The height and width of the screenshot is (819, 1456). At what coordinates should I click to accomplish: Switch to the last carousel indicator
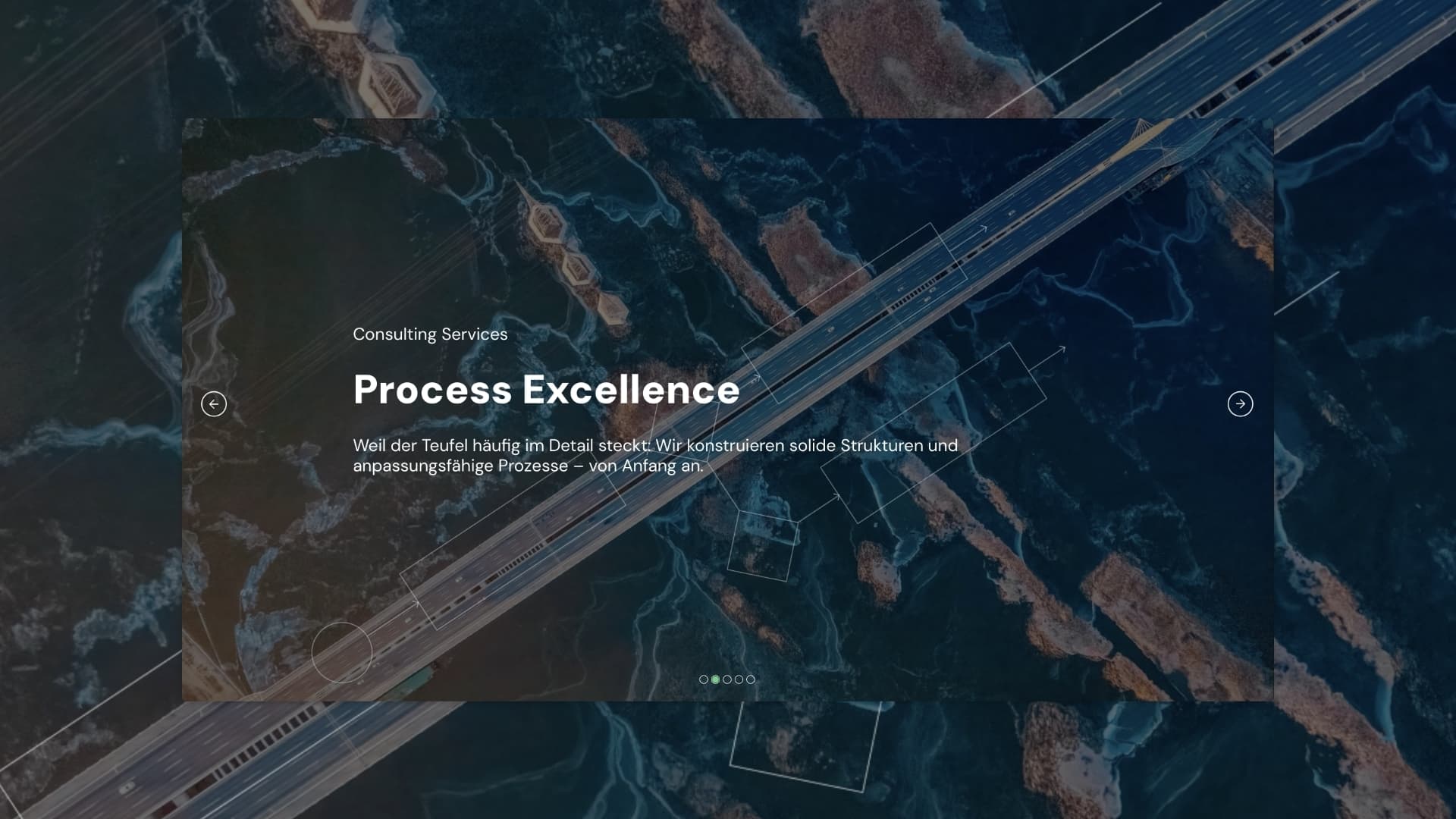[x=751, y=679]
